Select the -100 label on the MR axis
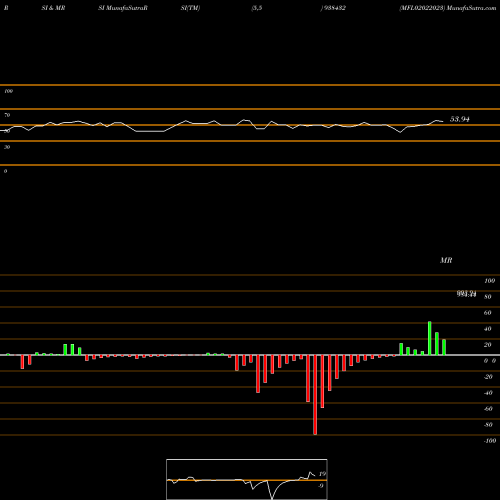The image size is (500, 500). (489, 441)
